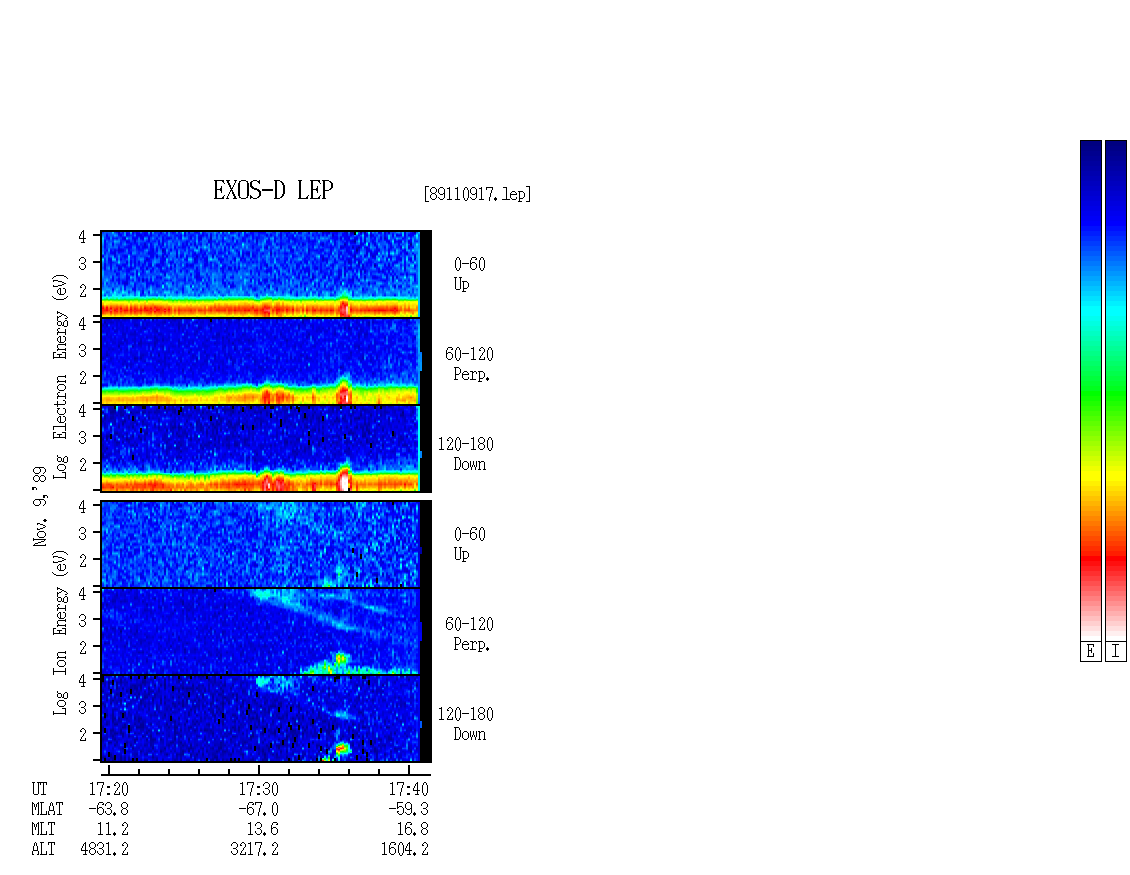Click the 60-120 Perp. label beside electron panels
Screen dimensions: 1130x875
coord(469,364)
